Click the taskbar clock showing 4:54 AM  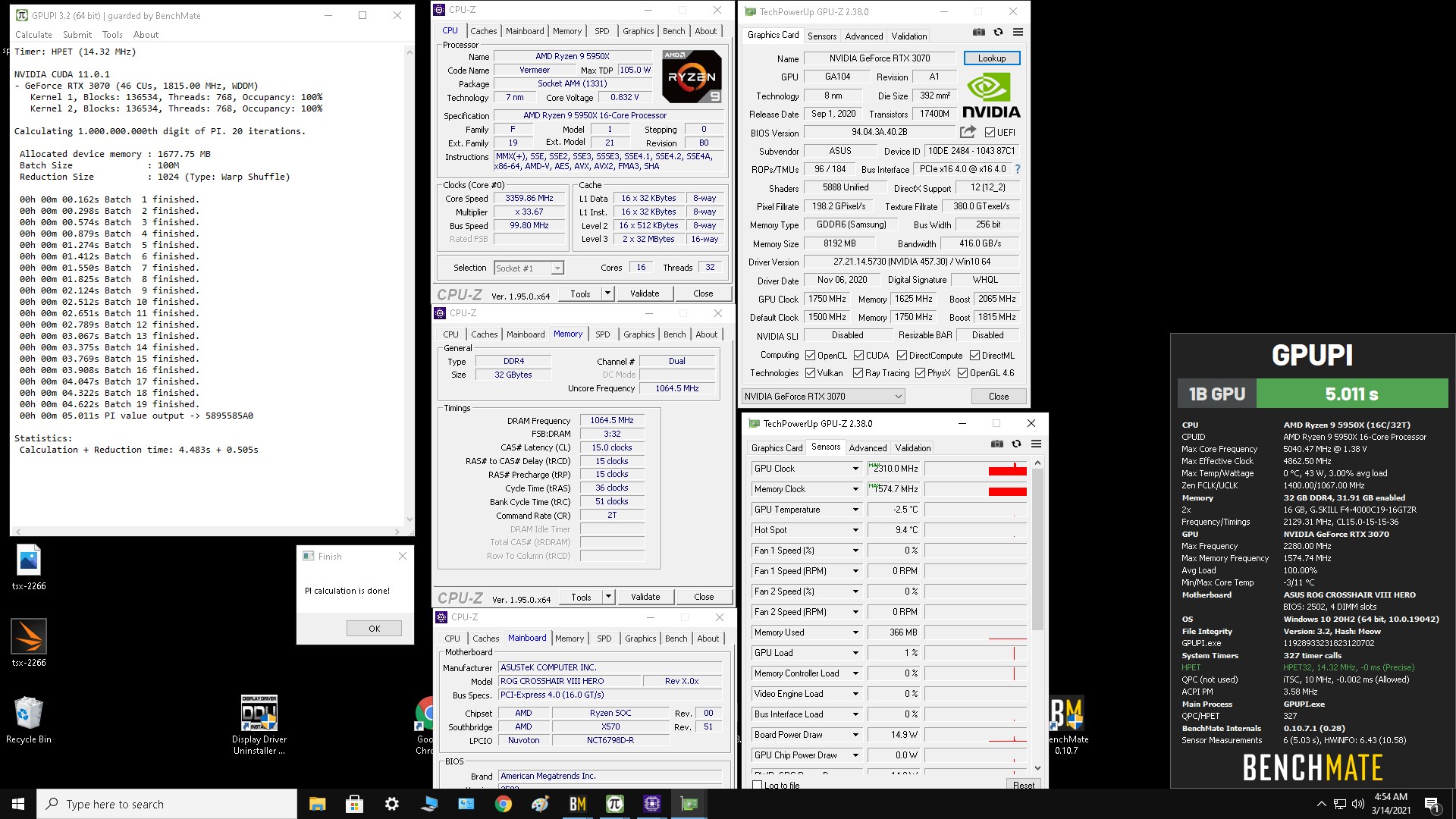click(x=1391, y=804)
